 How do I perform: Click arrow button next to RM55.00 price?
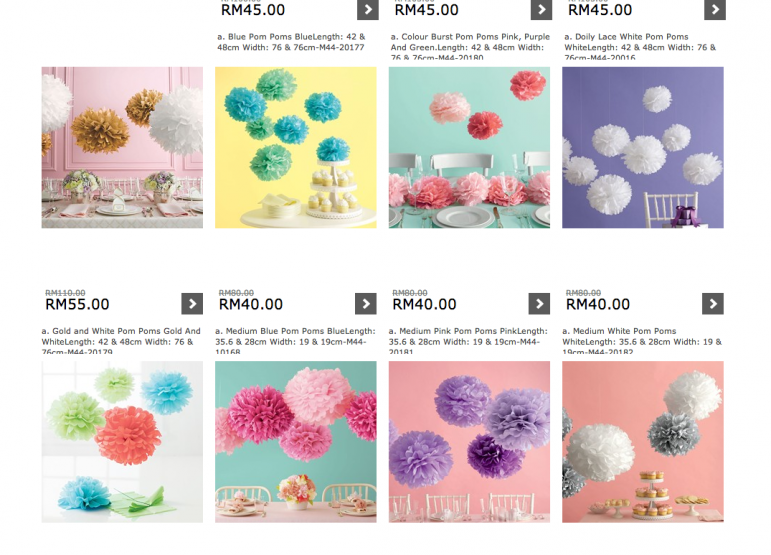pyautogui.click(x=192, y=304)
